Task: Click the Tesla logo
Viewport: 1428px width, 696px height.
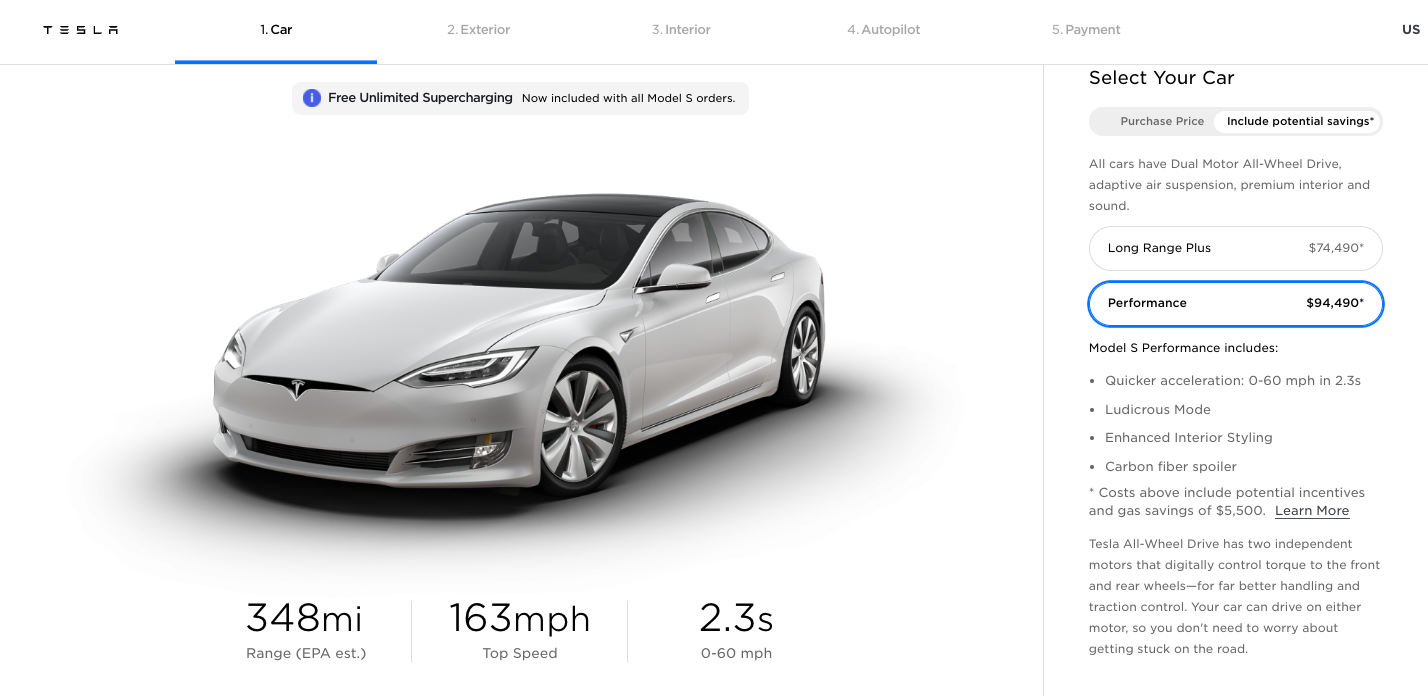Action: [x=81, y=30]
